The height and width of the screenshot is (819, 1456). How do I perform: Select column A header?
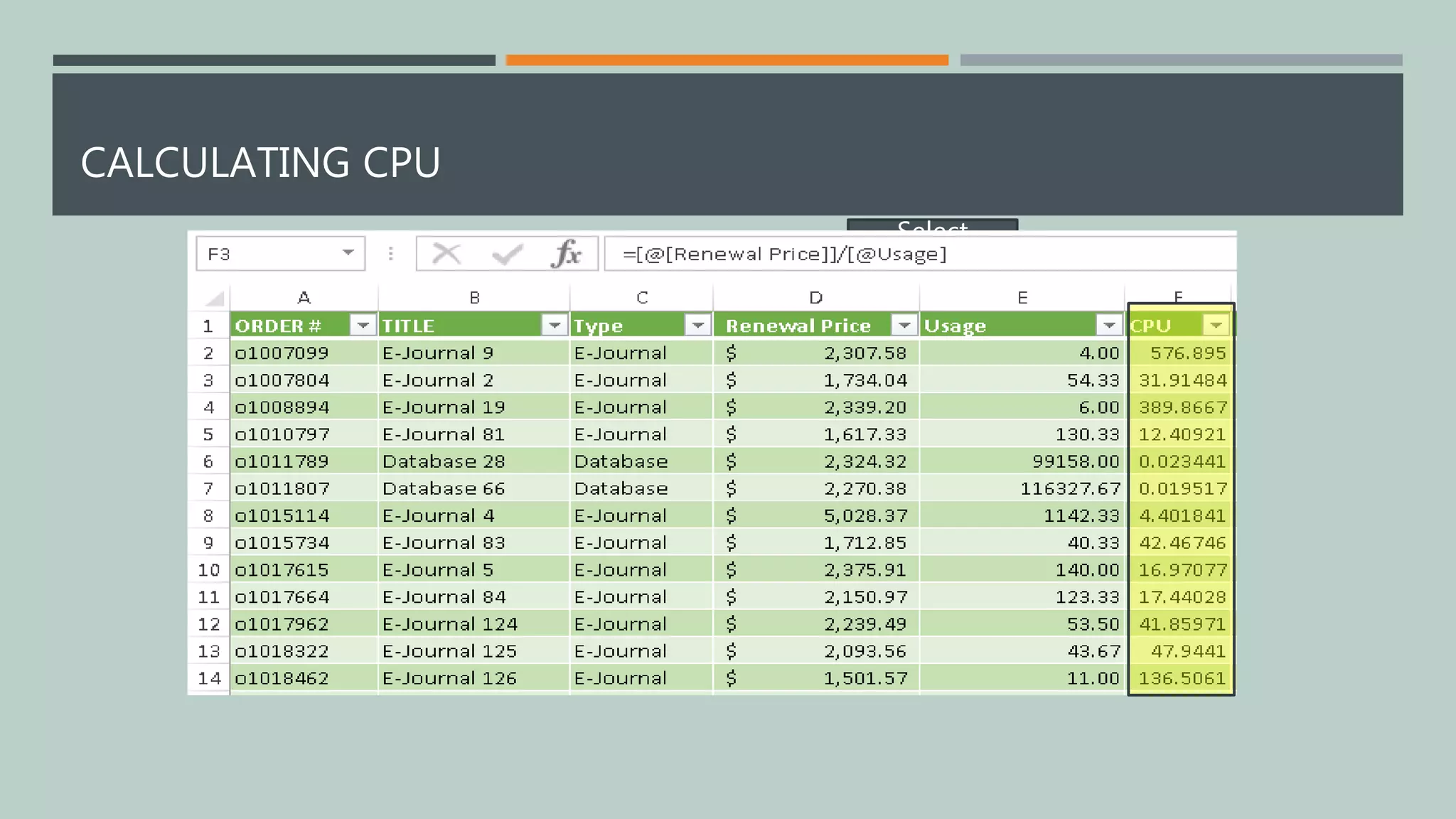click(304, 298)
